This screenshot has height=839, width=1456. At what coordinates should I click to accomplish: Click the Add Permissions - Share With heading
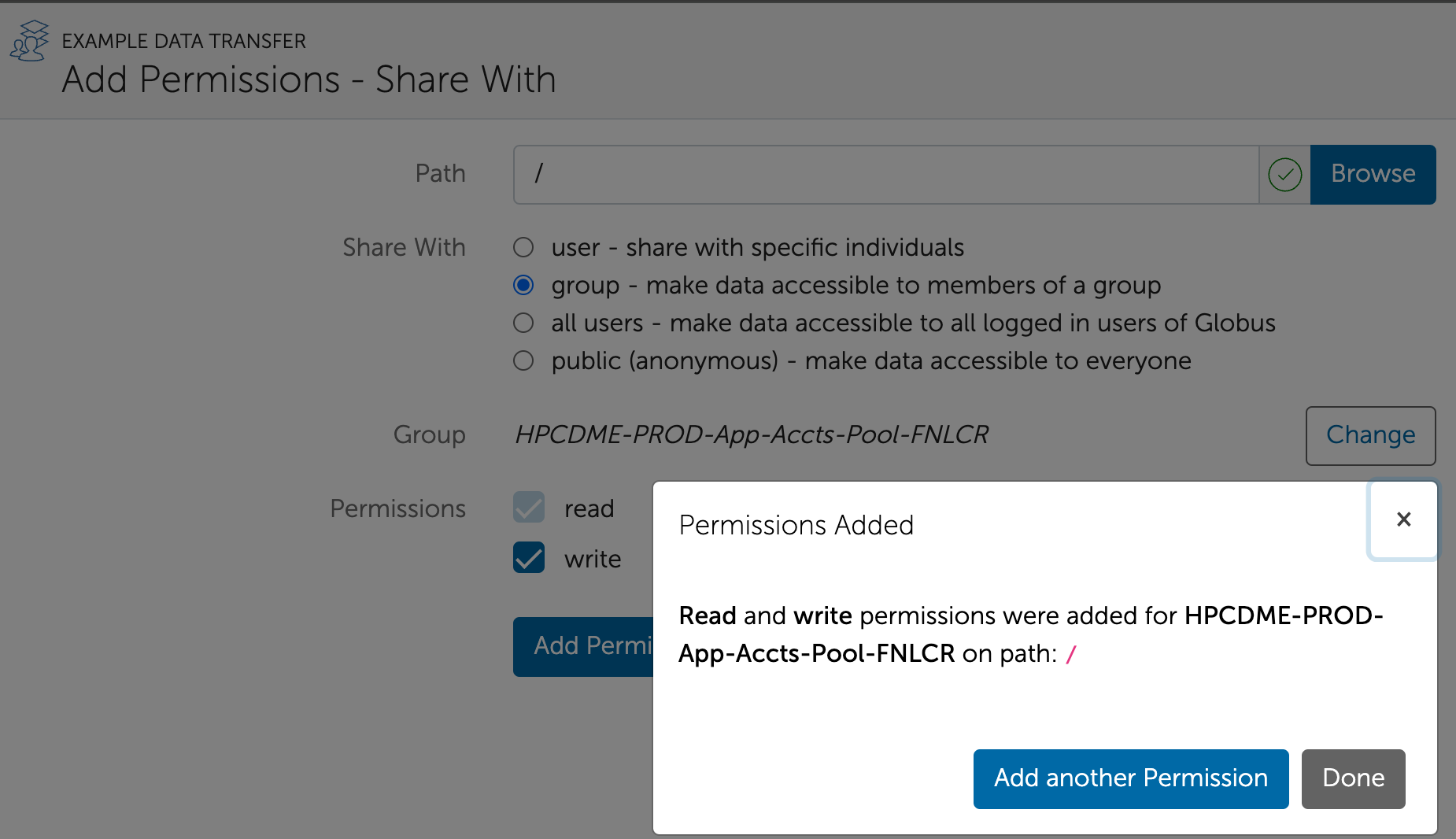(309, 79)
